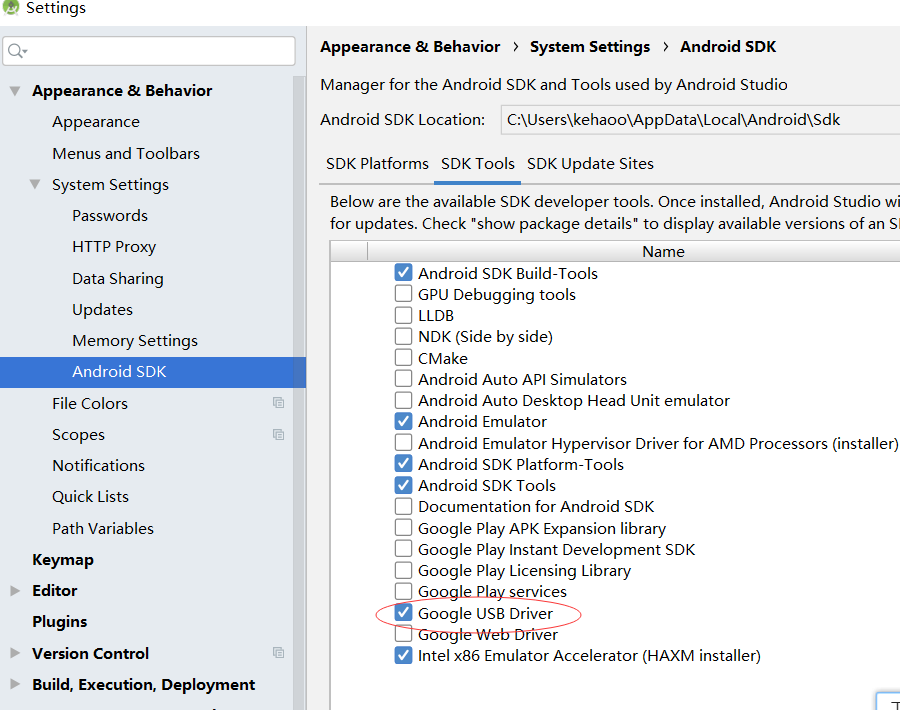Viewport: 900px width, 710px height.
Task: Check the Google Web Driver checkbox
Action: [x=404, y=634]
